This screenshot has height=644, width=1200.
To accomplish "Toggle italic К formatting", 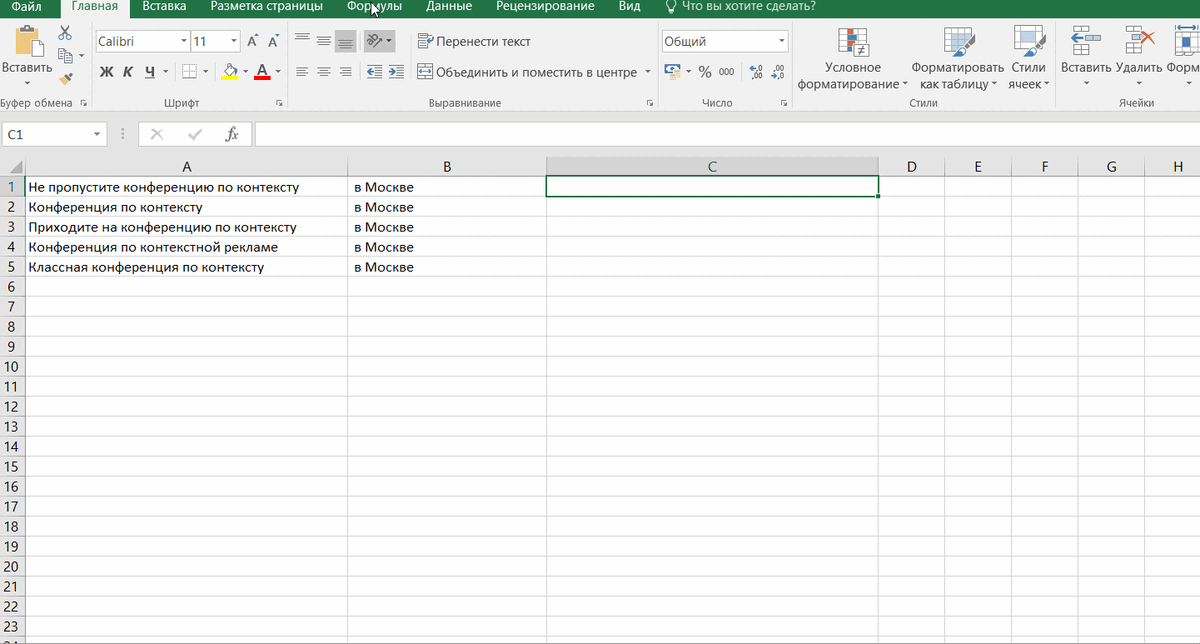I will click(128, 72).
